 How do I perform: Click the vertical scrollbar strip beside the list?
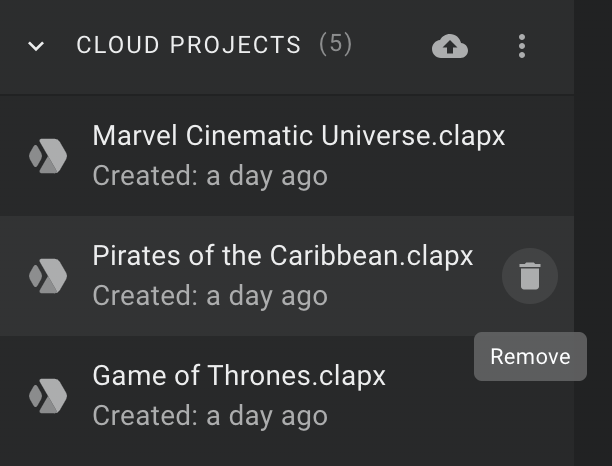(593, 233)
